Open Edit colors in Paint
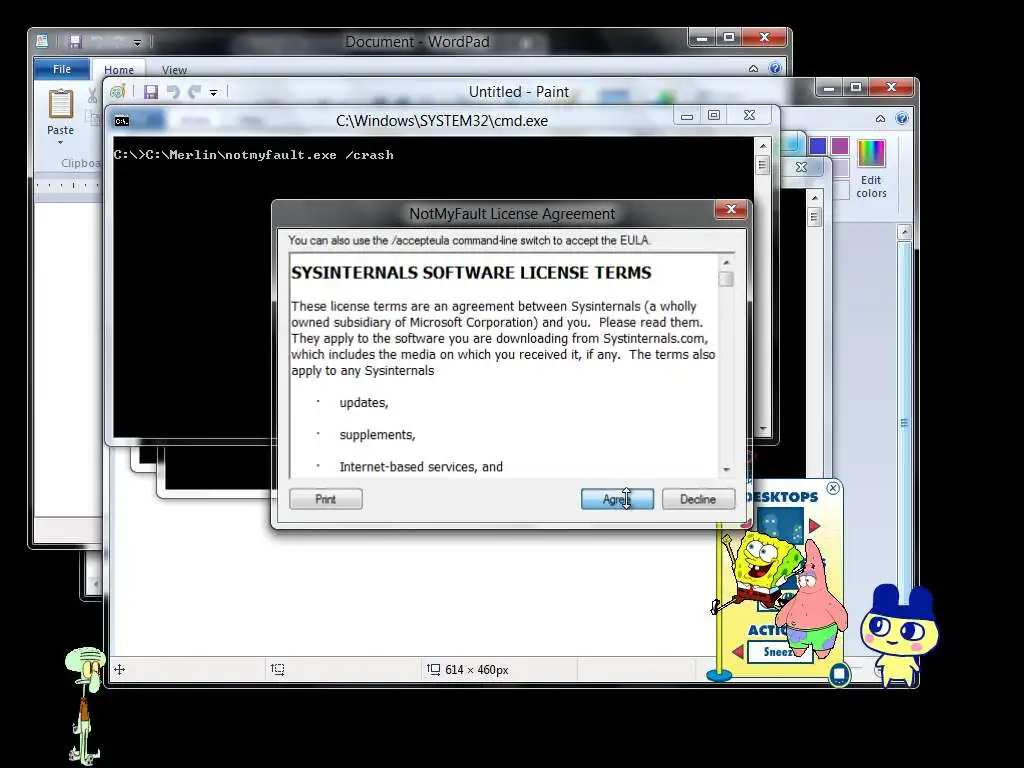 [871, 169]
